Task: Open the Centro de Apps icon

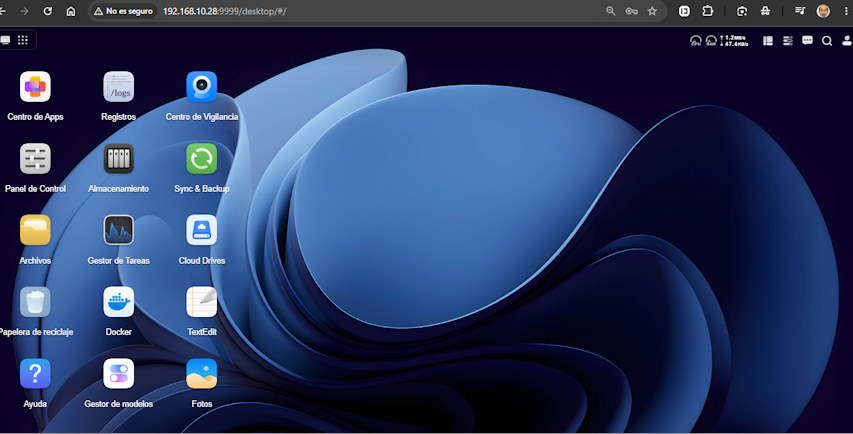Action: [x=35, y=87]
